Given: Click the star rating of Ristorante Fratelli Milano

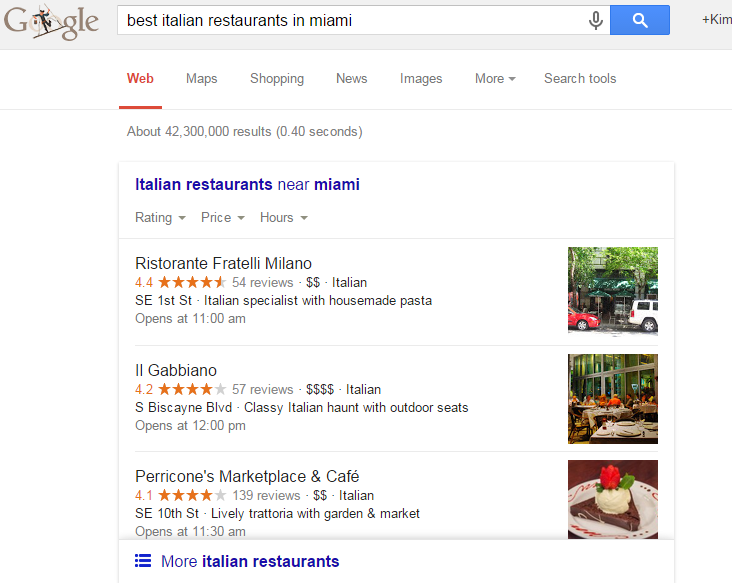Looking at the screenshot, I should [x=192, y=282].
